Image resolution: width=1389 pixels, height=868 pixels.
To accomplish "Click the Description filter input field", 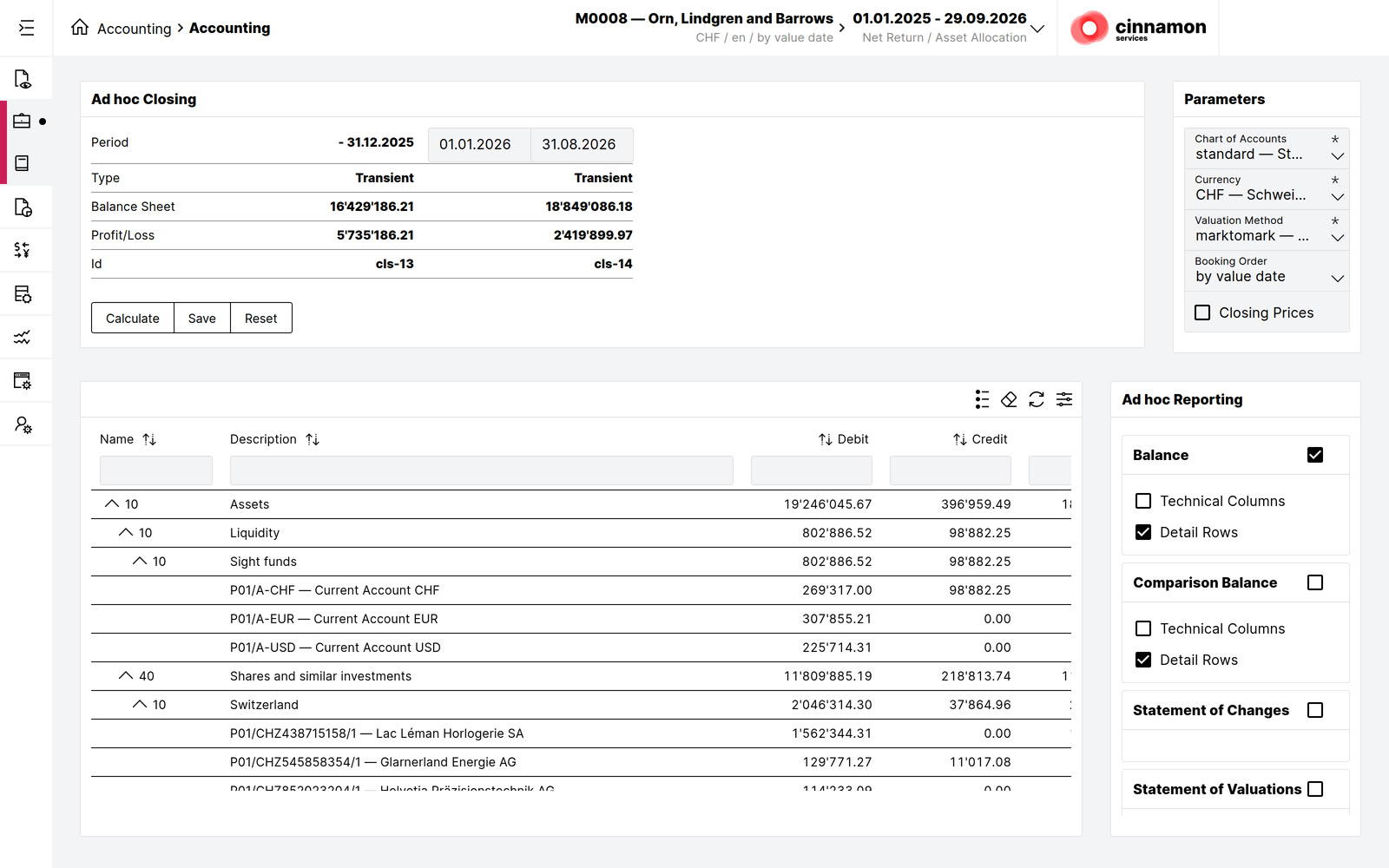I will (x=482, y=470).
